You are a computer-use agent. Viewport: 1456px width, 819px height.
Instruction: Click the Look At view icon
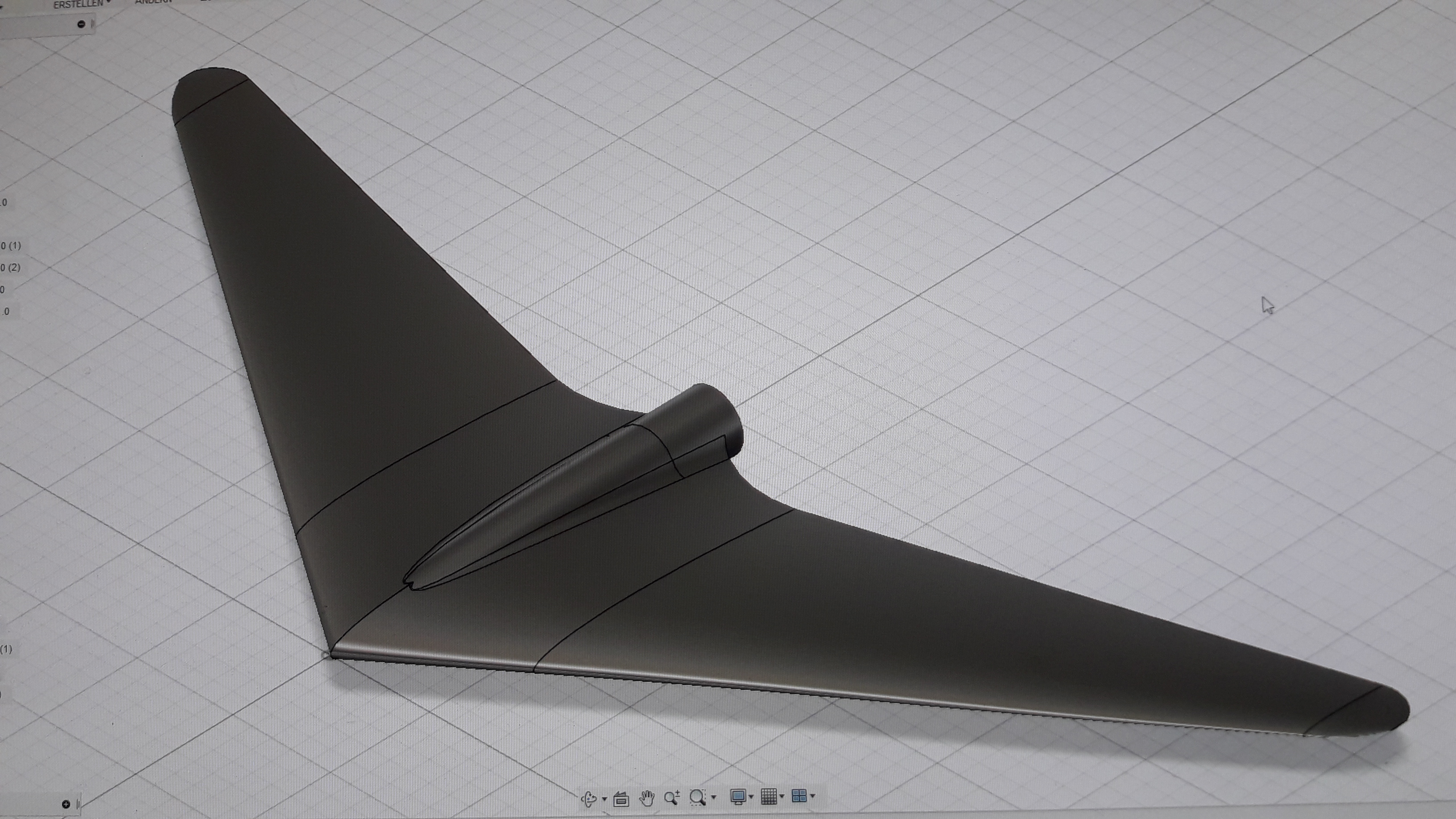click(621, 798)
